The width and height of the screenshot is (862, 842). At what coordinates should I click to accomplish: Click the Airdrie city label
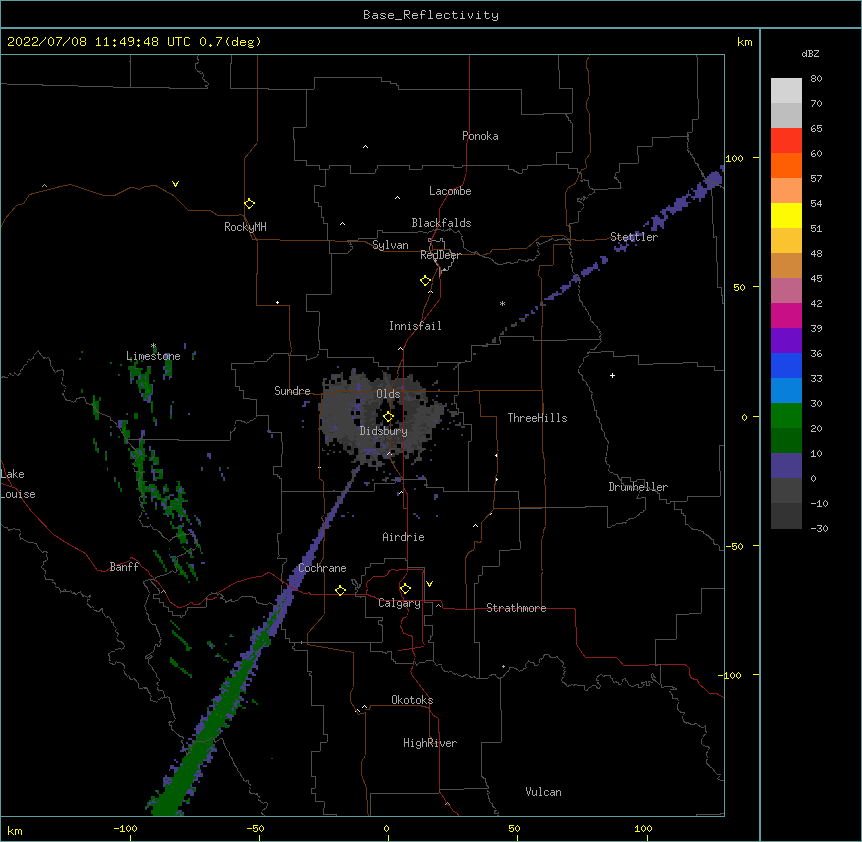point(403,537)
